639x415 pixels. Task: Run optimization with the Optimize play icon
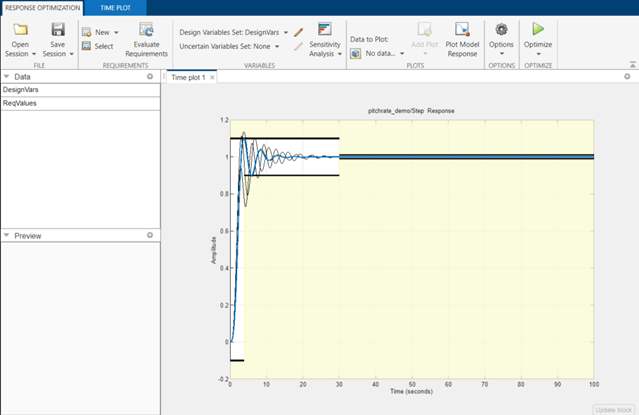click(x=538, y=30)
